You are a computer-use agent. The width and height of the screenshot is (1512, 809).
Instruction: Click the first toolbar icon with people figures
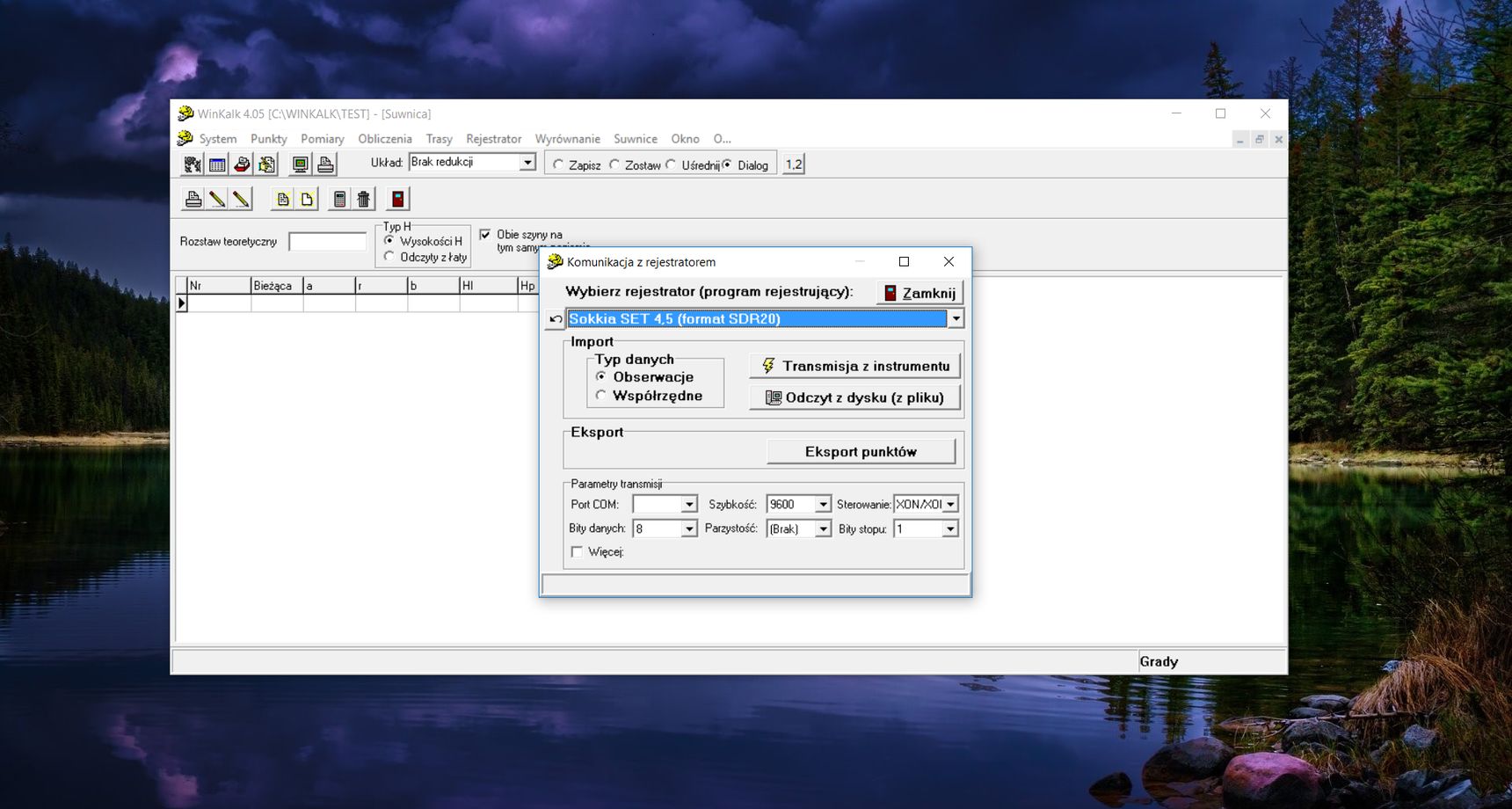click(x=193, y=164)
